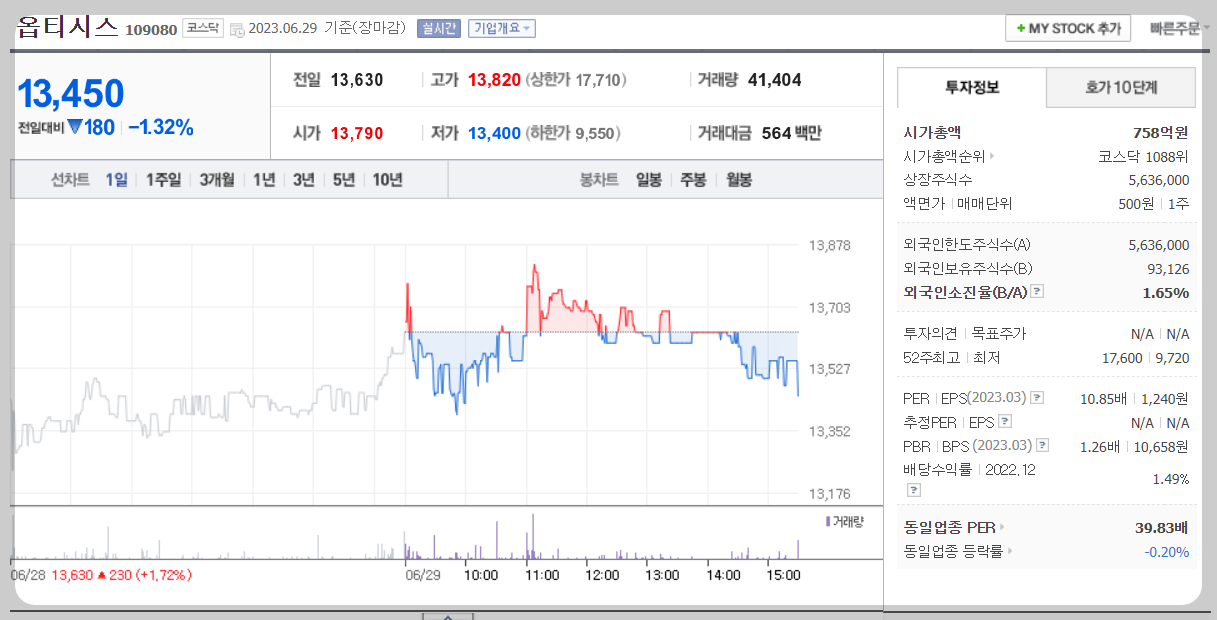Screen dimensions: 1217x620
Task: Click the 거래량 value 41,404
Action: (x=775, y=80)
